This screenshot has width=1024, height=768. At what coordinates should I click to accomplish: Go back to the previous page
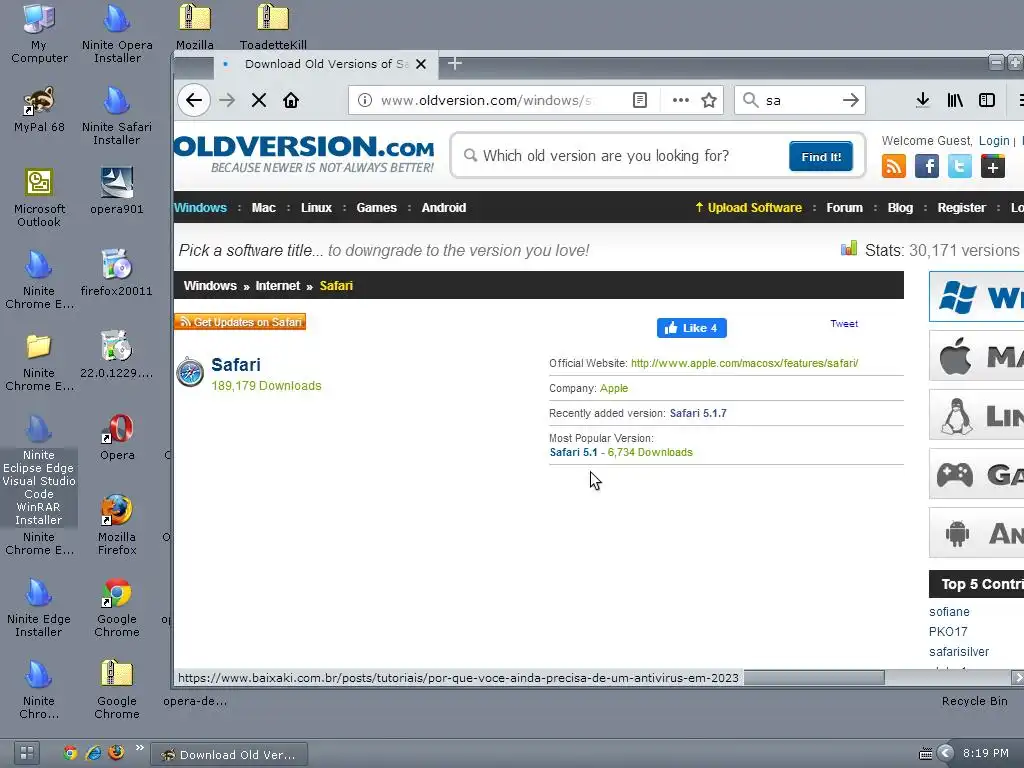coord(194,100)
